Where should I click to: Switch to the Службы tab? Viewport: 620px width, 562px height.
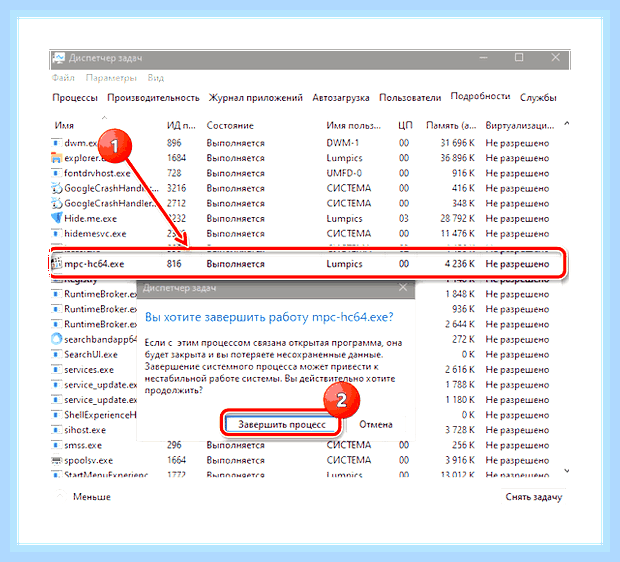(x=538, y=97)
